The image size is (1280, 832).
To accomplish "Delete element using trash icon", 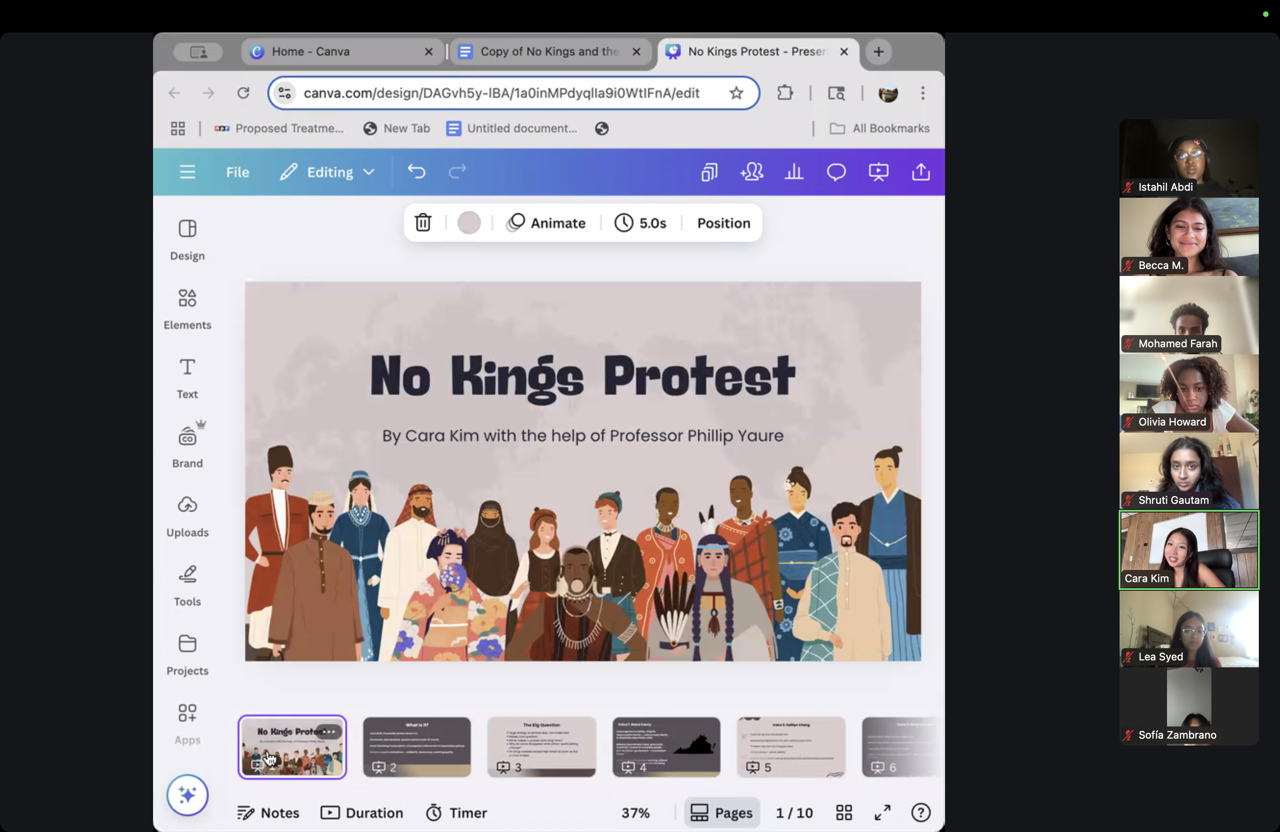I will pos(423,223).
